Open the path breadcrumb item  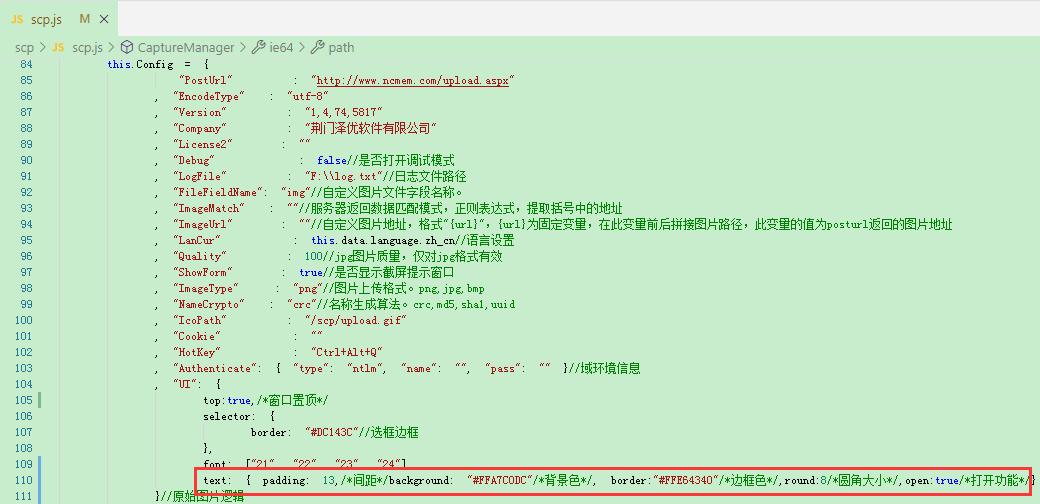click(x=342, y=47)
